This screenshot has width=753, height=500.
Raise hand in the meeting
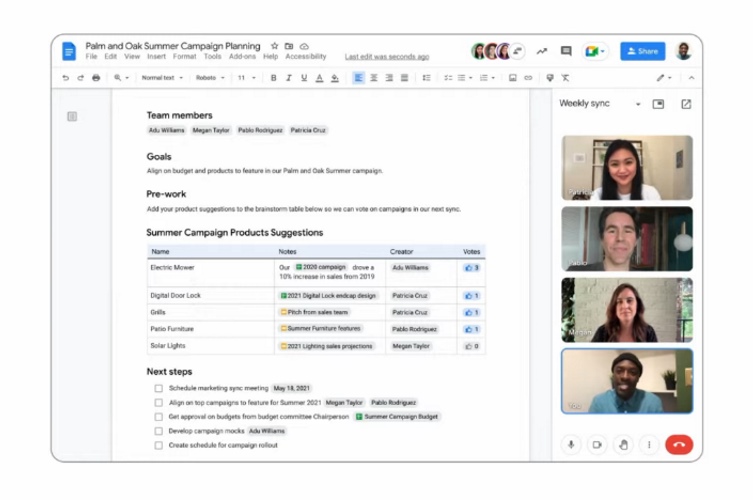click(623, 445)
